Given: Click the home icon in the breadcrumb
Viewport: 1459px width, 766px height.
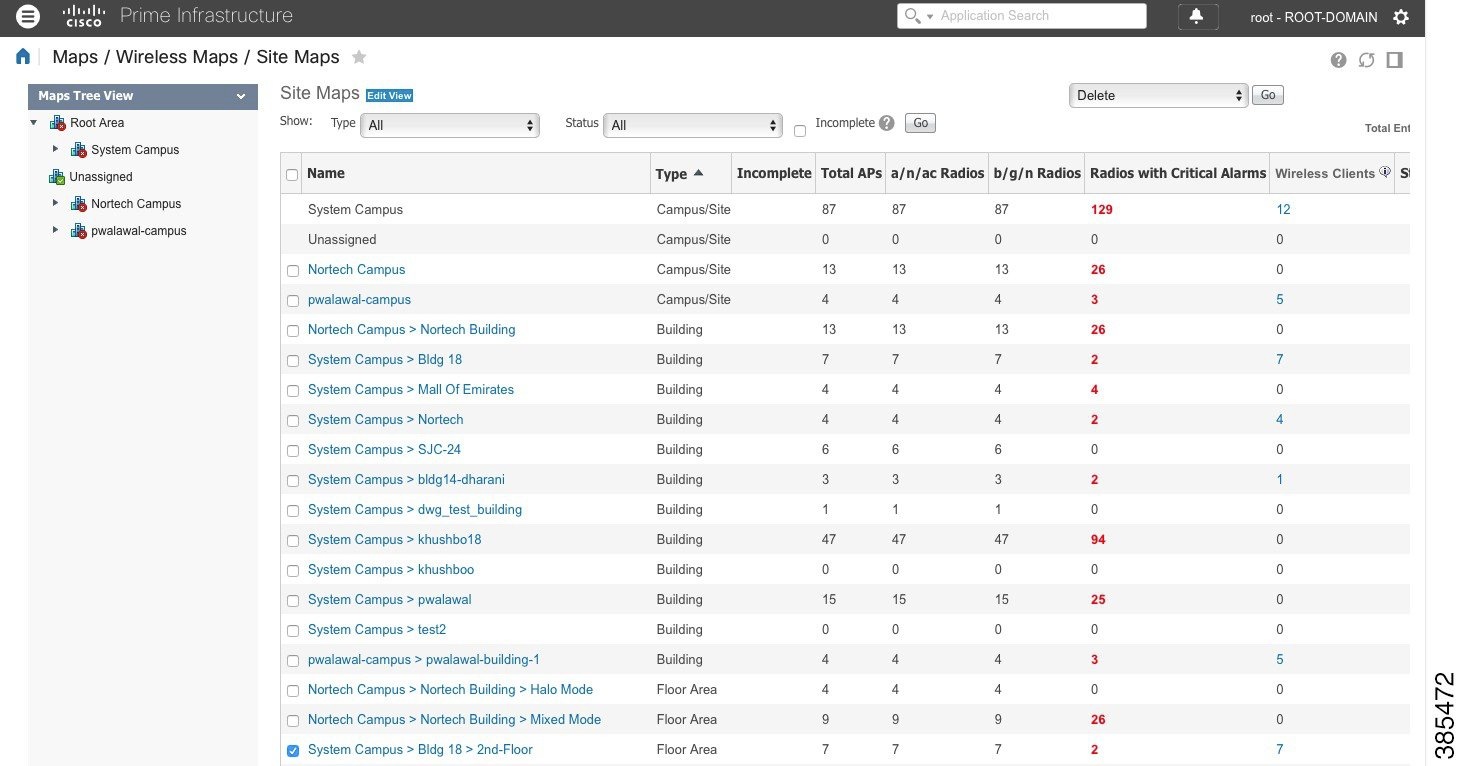Looking at the screenshot, I should (x=22, y=57).
